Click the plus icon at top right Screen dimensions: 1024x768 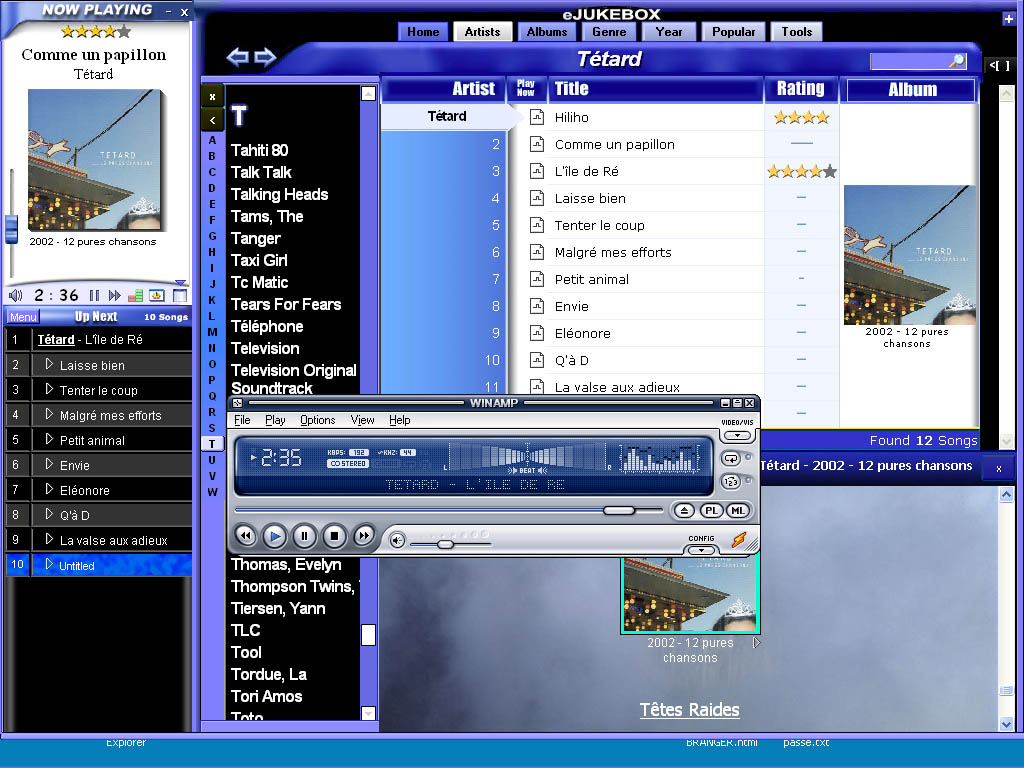point(1008,19)
